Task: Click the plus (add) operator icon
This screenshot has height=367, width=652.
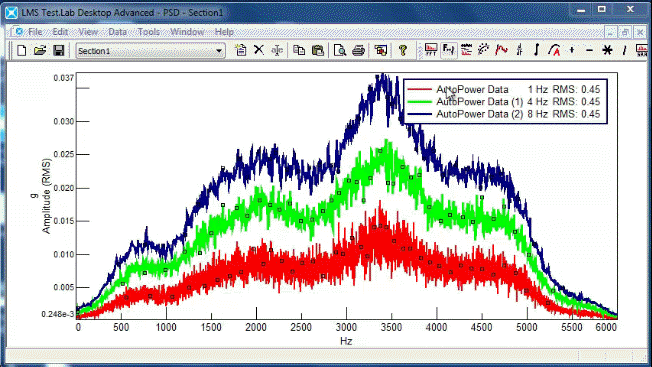Action: pos(572,50)
